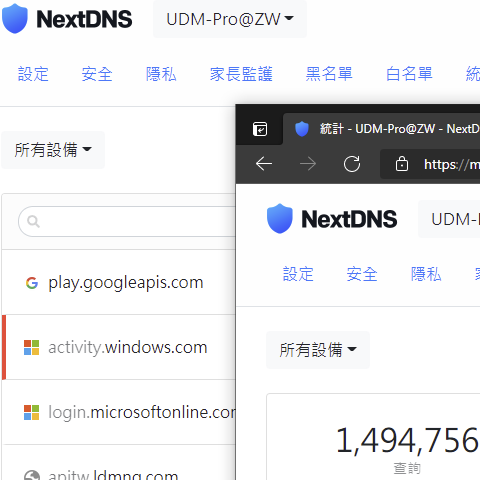Open the 所有設備 dropdown in the background page
This screenshot has height=480, width=480.
[53, 150]
